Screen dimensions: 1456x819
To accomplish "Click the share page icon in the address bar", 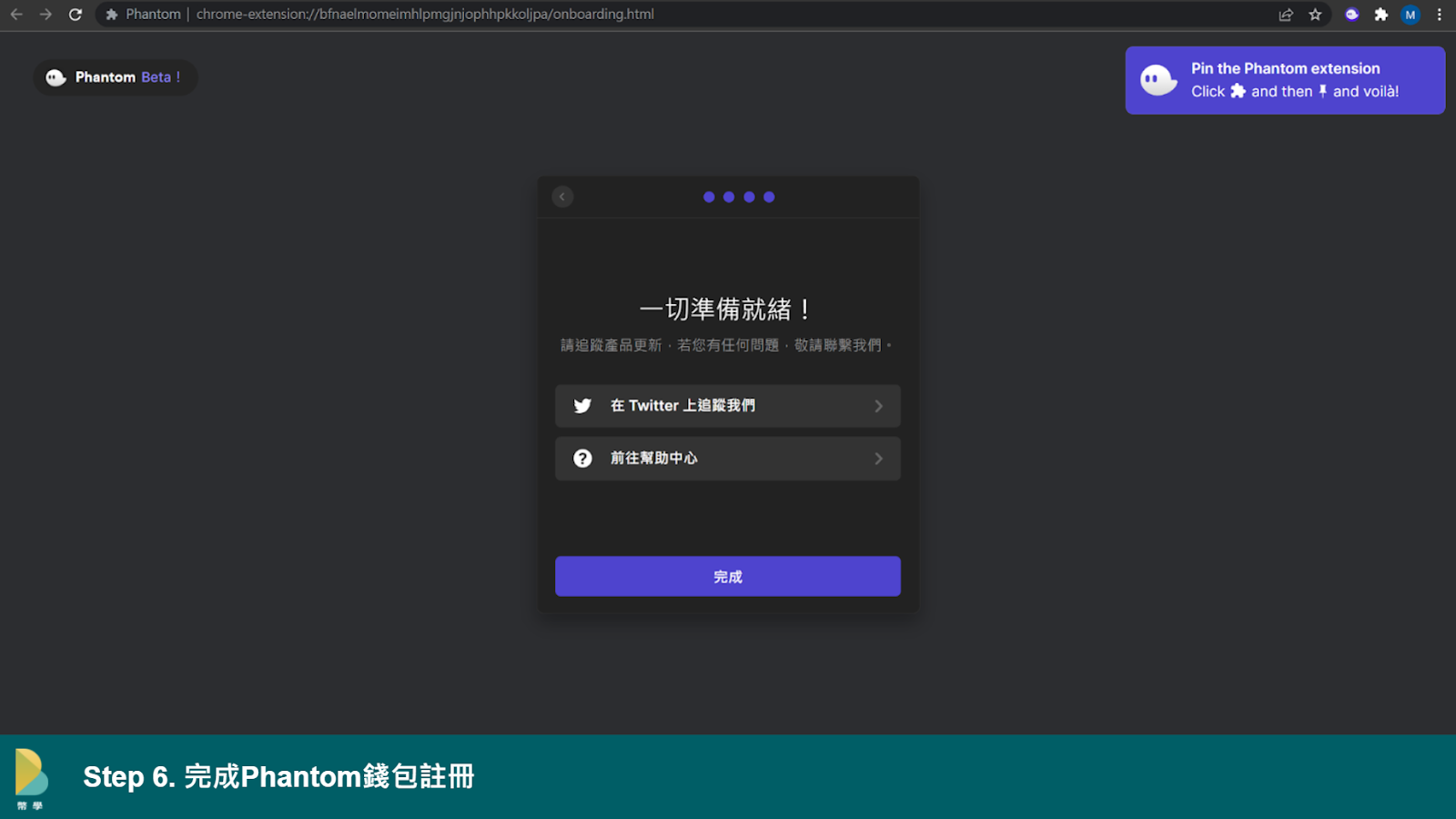I will pyautogui.click(x=1286, y=15).
